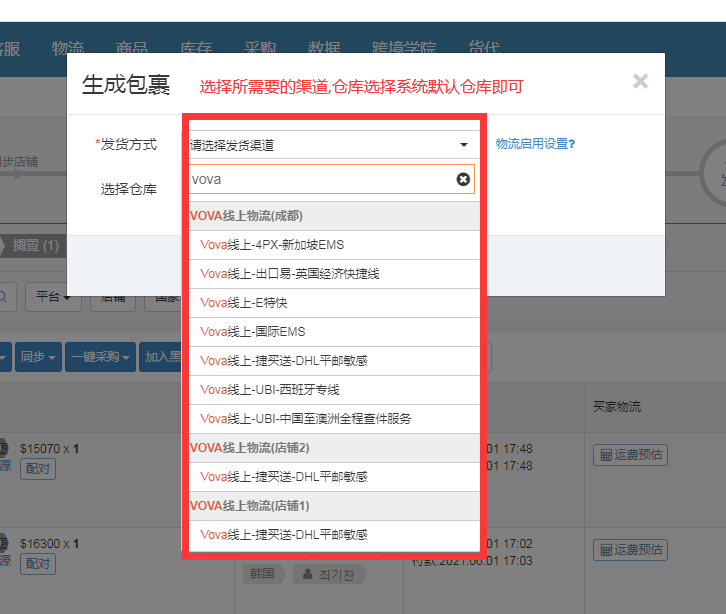
Task: Close the 生成包裹 dialog with X
Action: (x=640, y=81)
